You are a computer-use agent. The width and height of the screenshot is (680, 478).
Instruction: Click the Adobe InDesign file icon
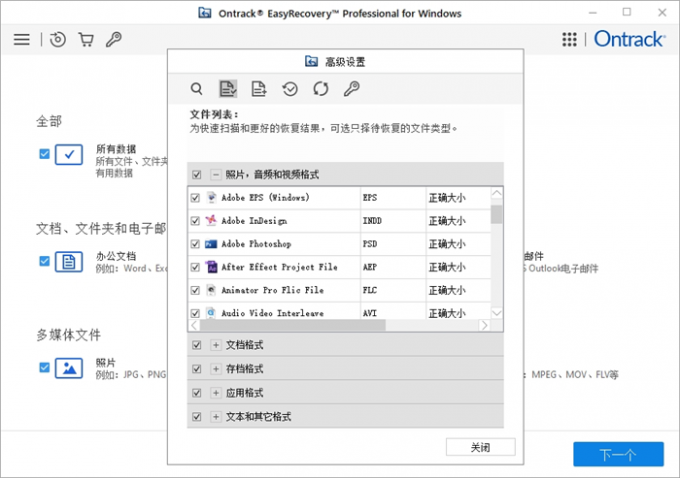pos(211,221)
